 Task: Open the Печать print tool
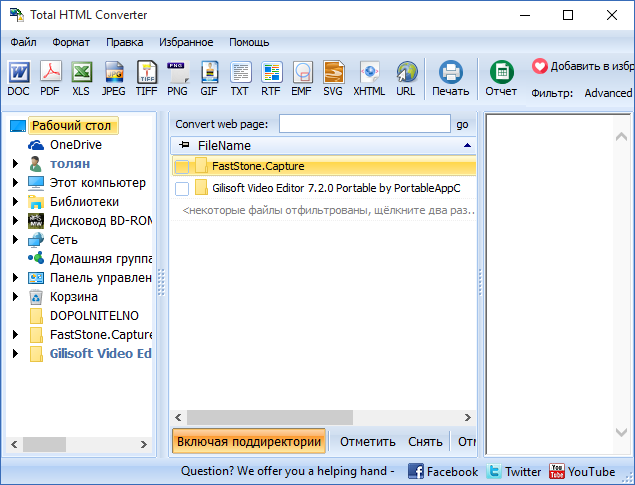click(x=450, y=78)
